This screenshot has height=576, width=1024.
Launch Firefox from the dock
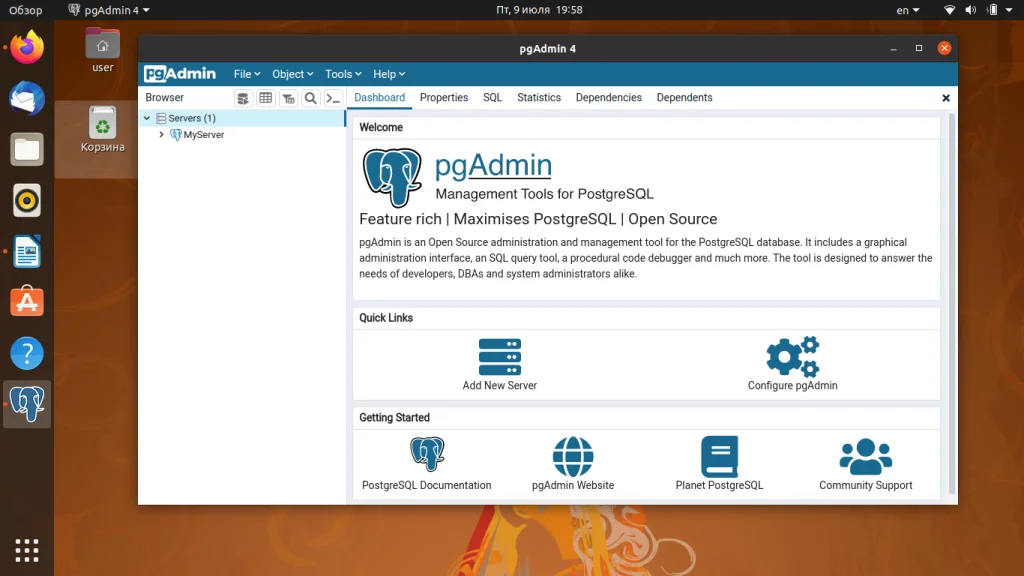(25, 45)
